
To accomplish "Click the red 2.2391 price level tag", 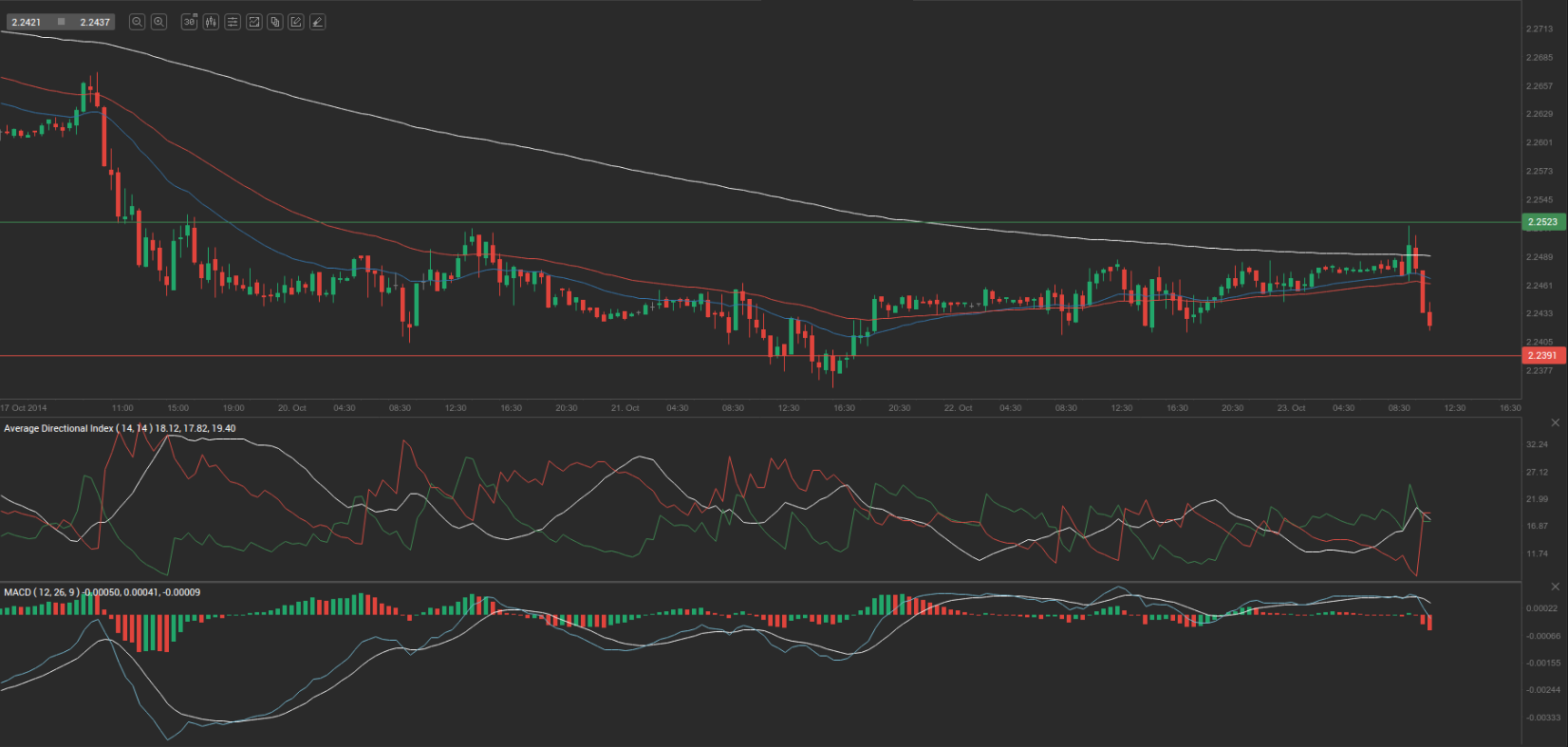I will click(1542, 356).
